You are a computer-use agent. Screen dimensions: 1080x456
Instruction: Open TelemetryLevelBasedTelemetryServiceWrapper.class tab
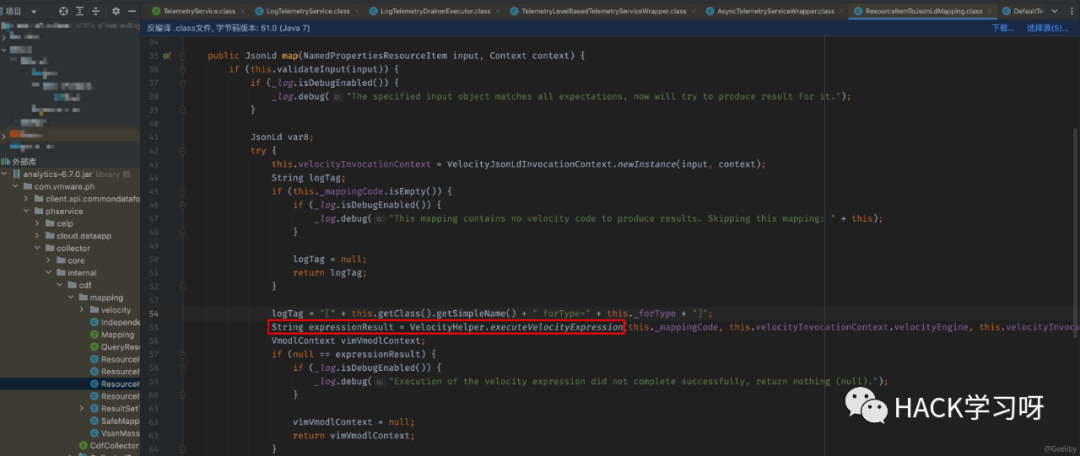603,11
